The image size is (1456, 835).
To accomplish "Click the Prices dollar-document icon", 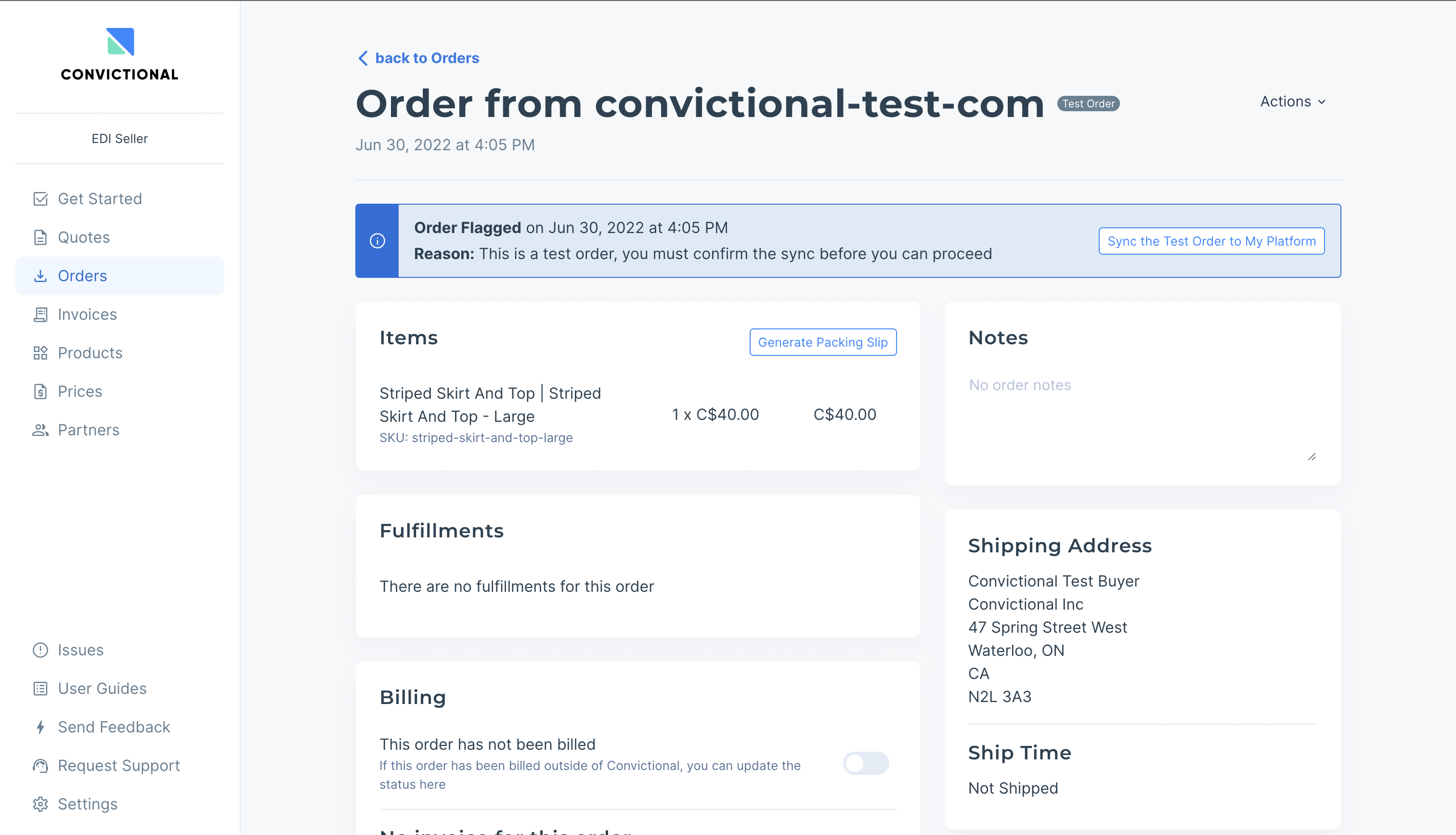I will (40, 391).
